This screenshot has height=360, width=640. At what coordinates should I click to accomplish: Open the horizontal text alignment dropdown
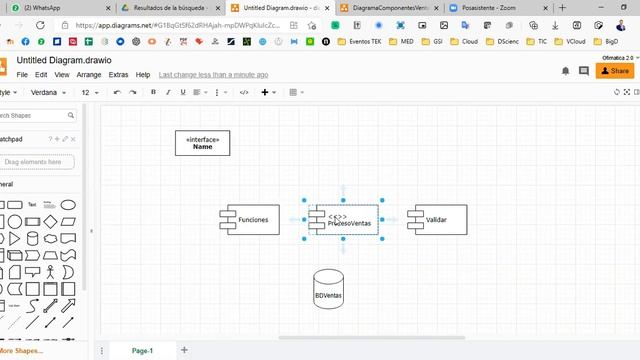coord(200,92)
